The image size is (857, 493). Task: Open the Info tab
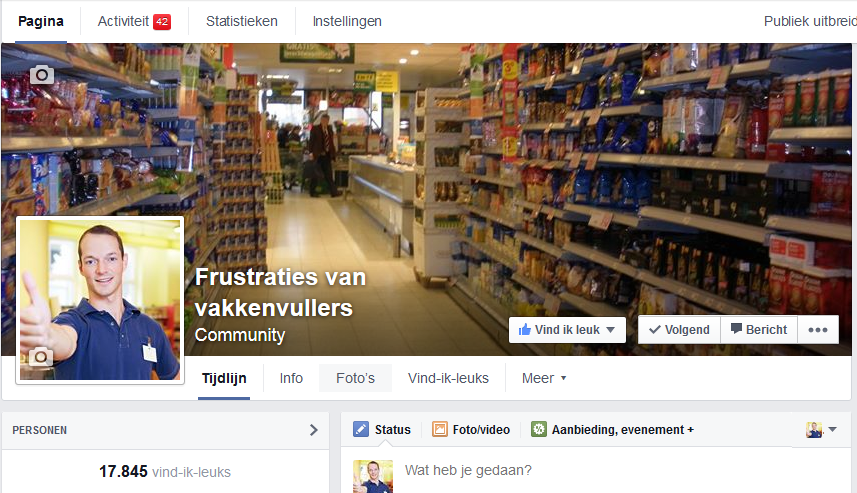coord(291,378)
